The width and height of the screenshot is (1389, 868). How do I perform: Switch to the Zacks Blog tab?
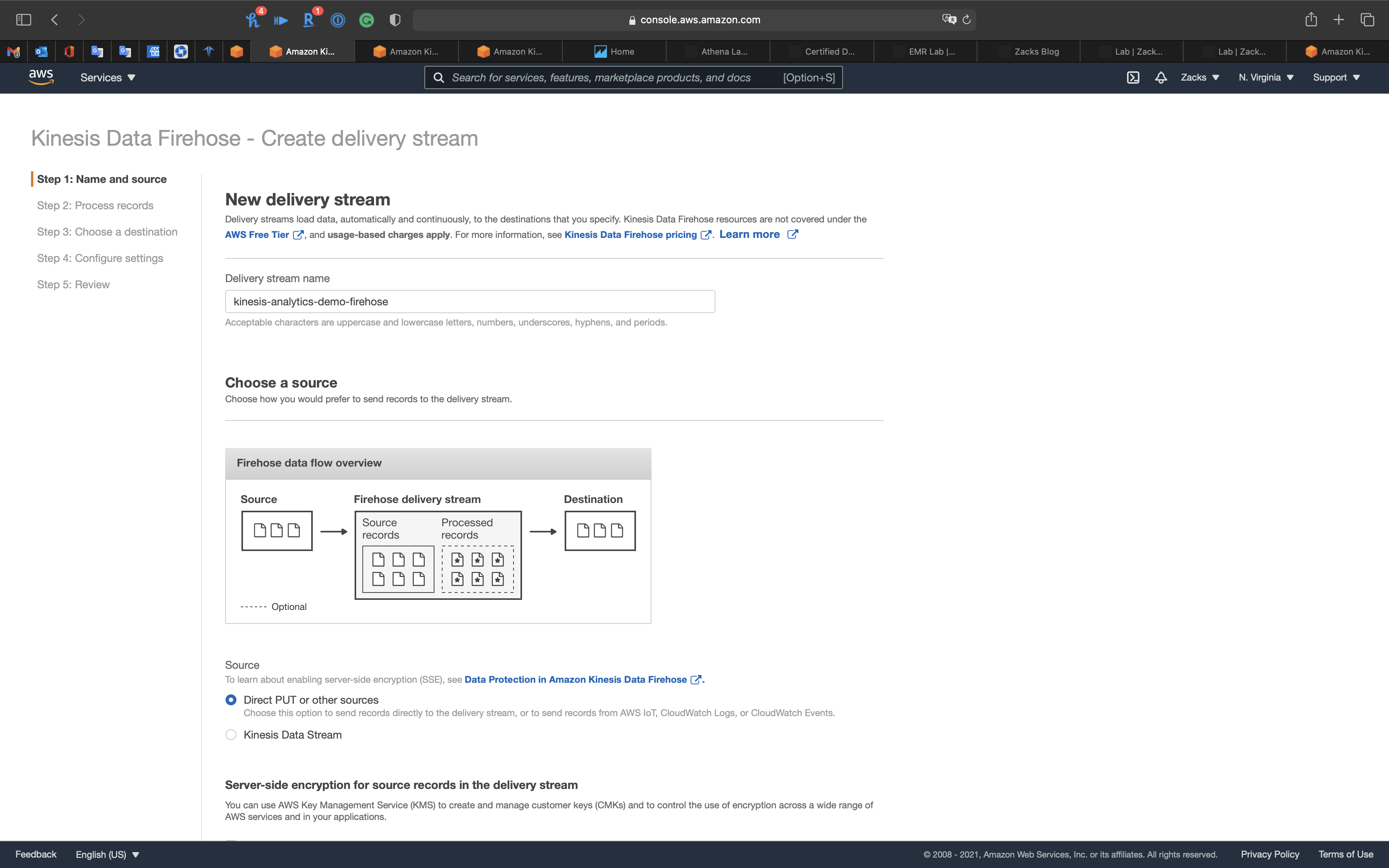click(x=1036, y=52)
